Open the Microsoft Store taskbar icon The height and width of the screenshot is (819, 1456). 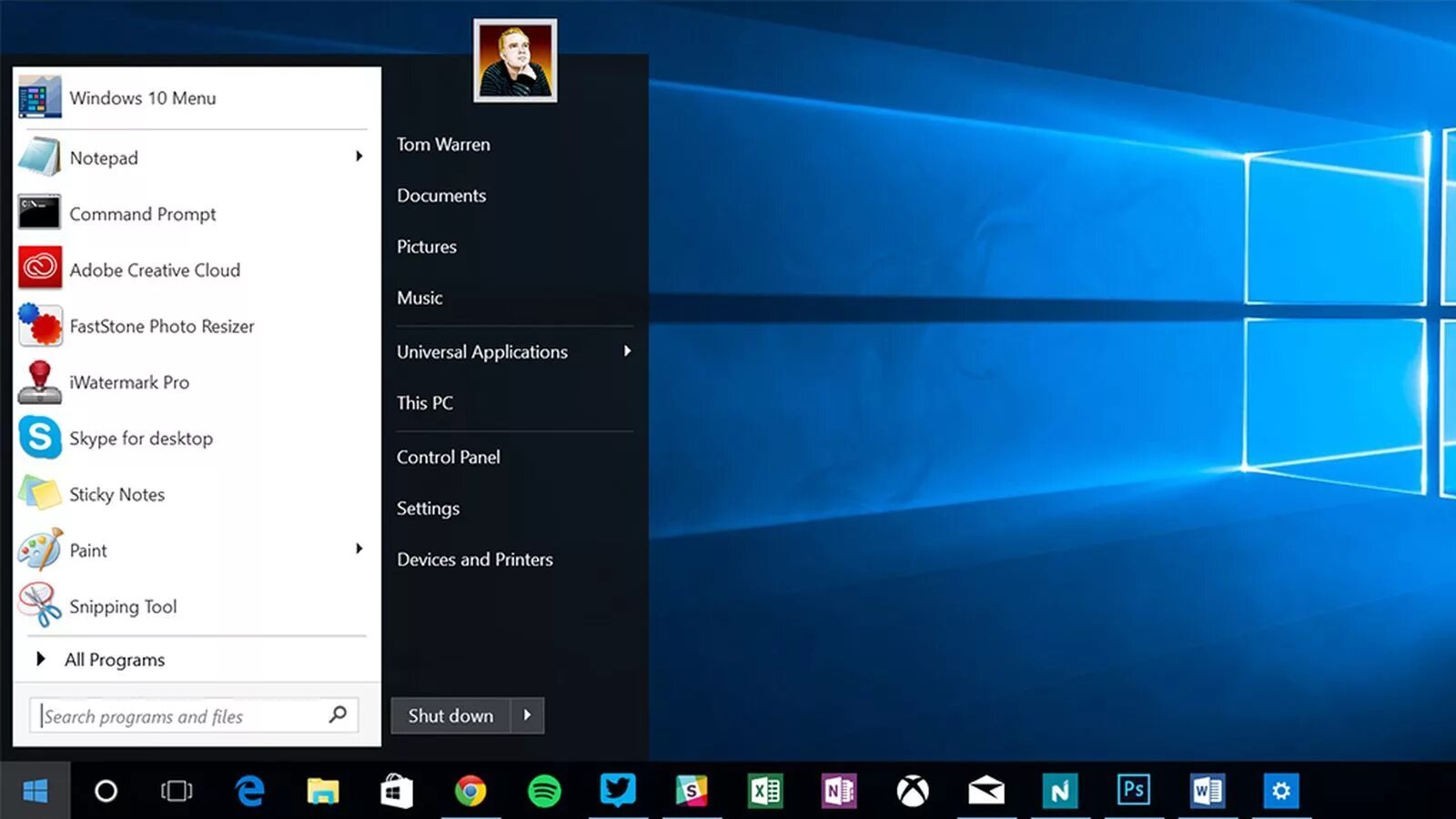point(397,791)
